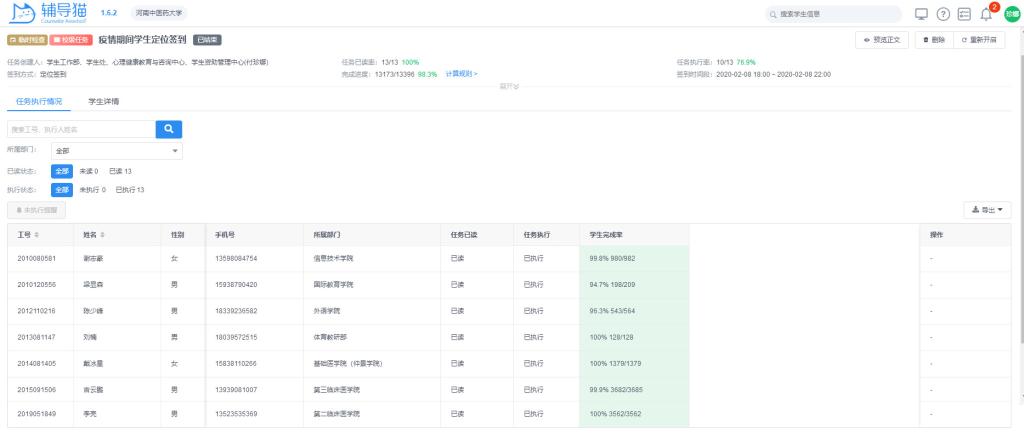Expand the 导出 export dropdown
This screenshot has height=448, width=1024.
pyautogui.click(x=986, y=209)
